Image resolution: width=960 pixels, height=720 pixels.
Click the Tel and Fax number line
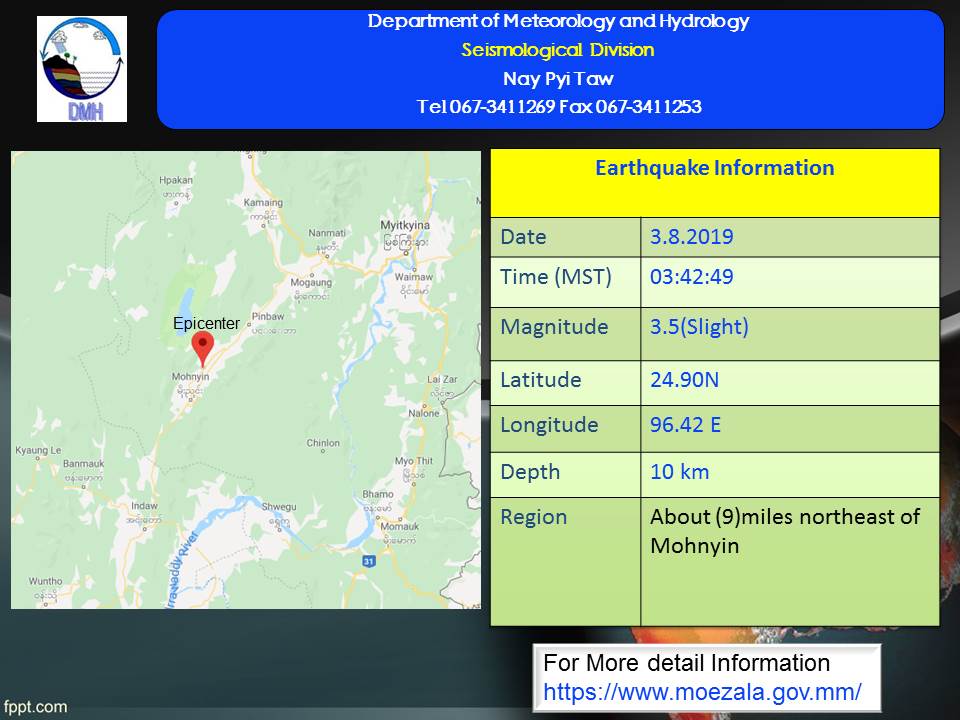(x=558, y=107)
